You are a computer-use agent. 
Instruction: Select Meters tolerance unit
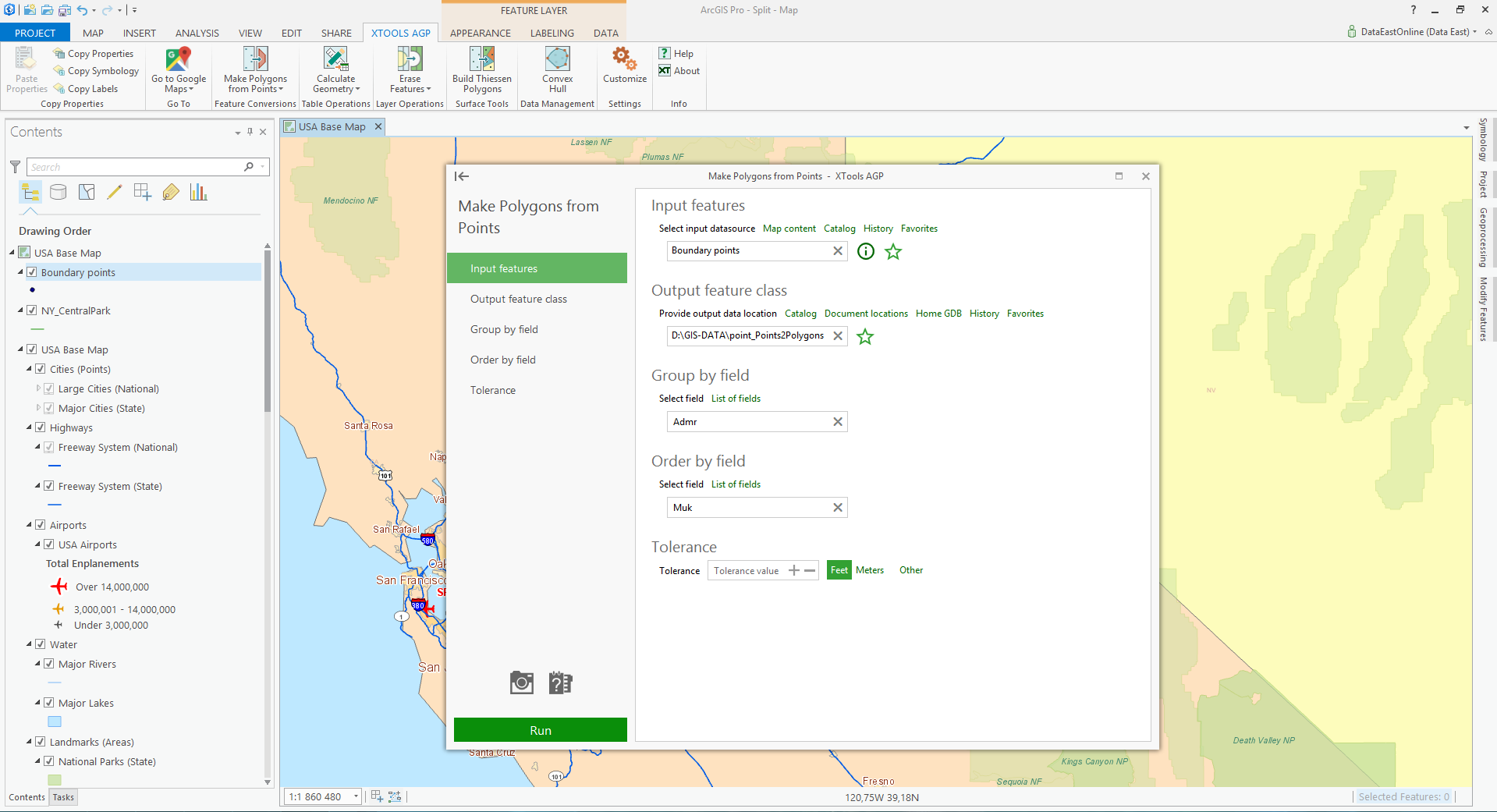[870, 570]
